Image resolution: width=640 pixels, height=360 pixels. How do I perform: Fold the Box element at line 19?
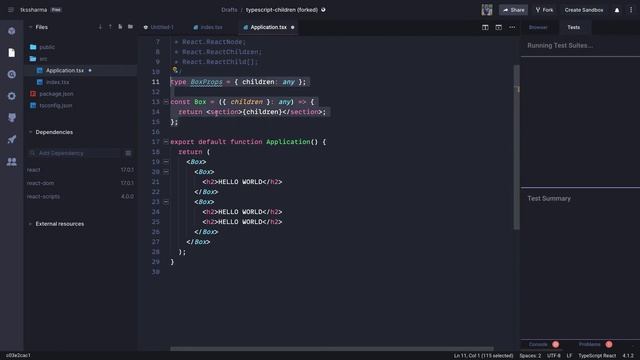166,162
